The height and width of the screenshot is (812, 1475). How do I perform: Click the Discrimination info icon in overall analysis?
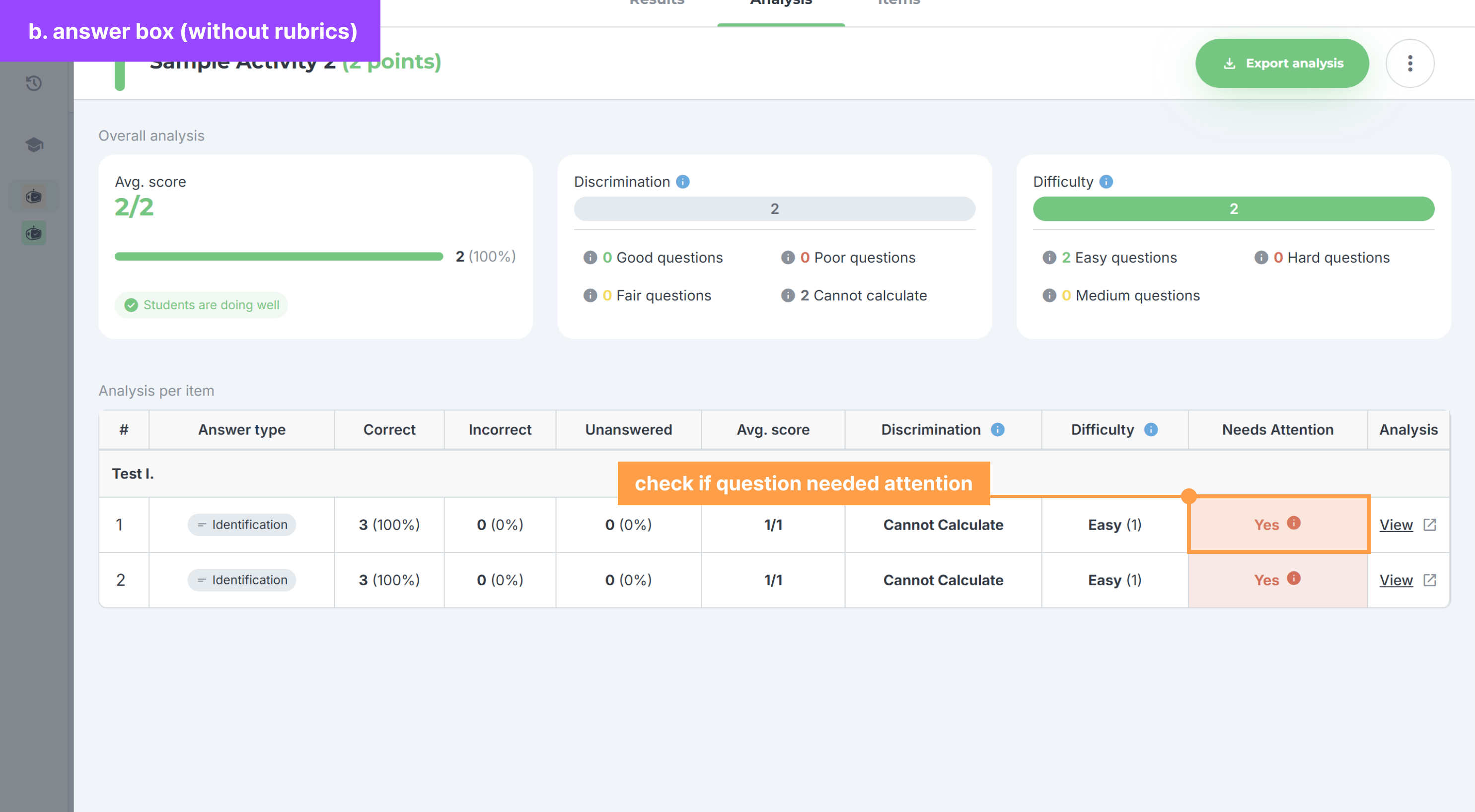tap(682, 182)
